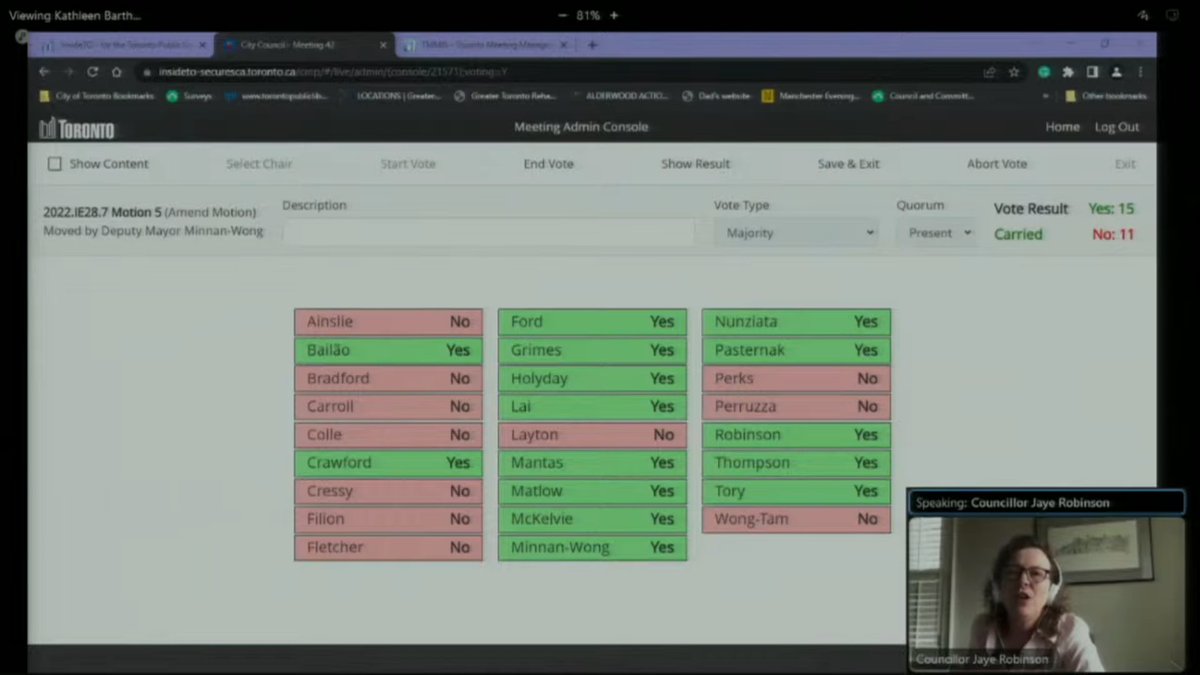The width and height of the screenshot is (1200, 675).
Task: Open the Extensions puzzle-piece icon
Action: (1068, 72)
